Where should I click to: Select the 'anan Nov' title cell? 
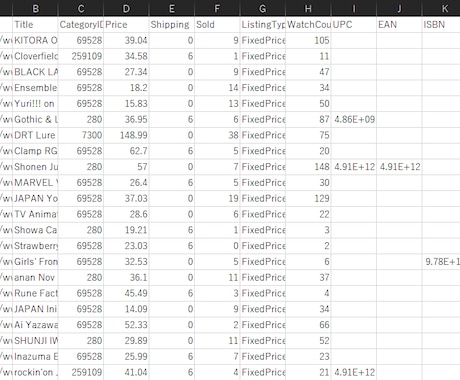click(35, 278)
